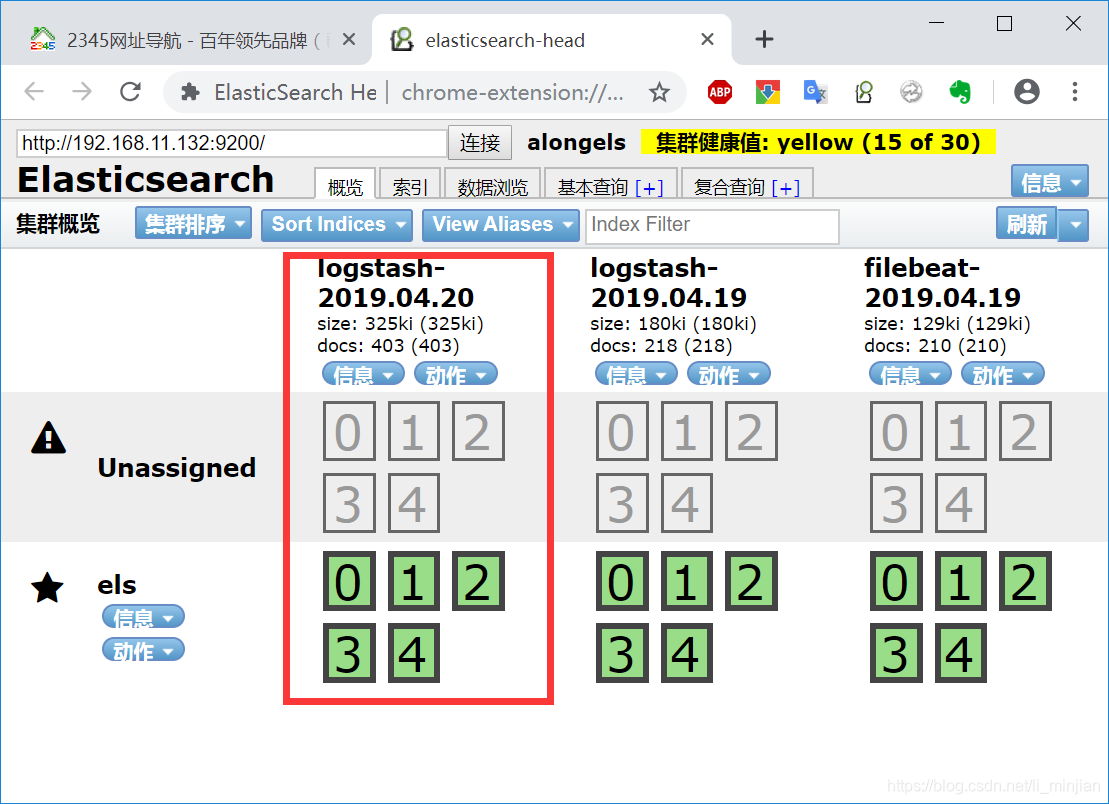Select unassigned shard 1 of logstash-2019.04.20
The image size is (1109, 804).
[414, 431]
